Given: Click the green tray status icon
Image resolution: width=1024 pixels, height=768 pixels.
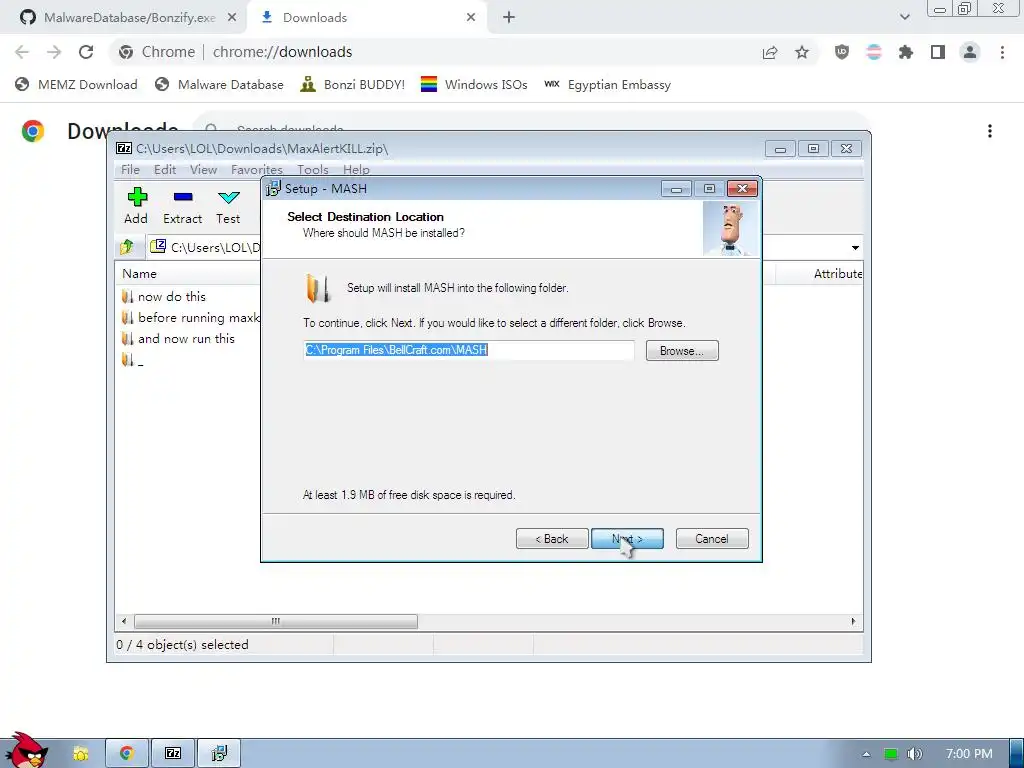Looking at the screenshot, I should (890, 754).
